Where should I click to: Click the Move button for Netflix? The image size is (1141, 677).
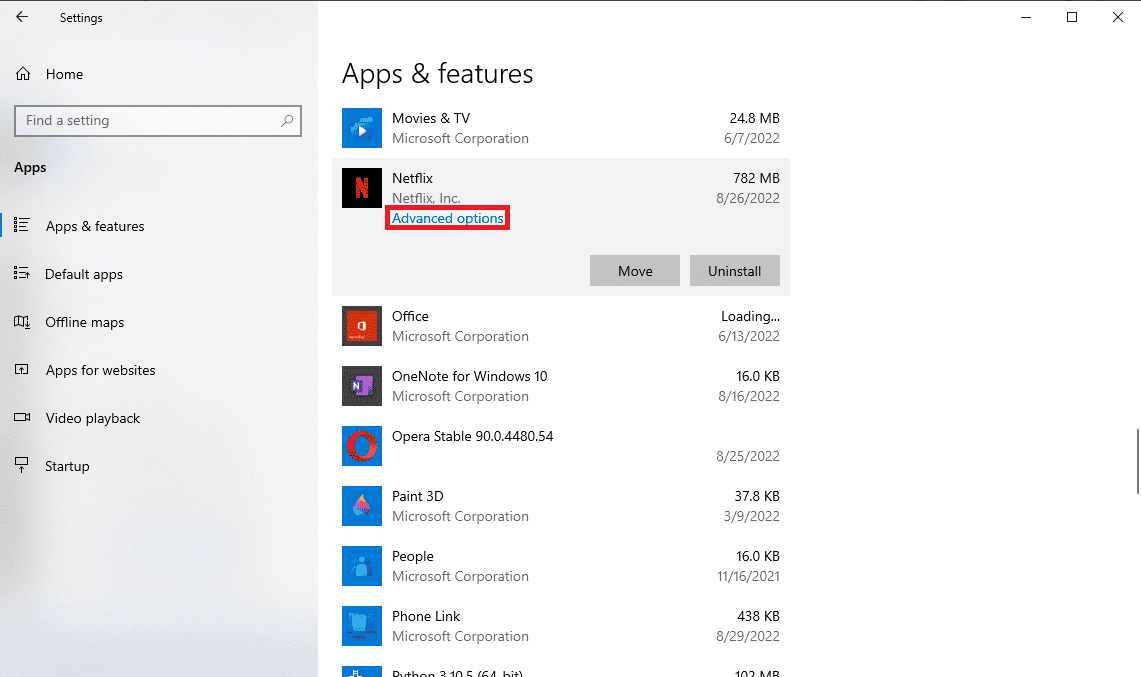point(635,271)
